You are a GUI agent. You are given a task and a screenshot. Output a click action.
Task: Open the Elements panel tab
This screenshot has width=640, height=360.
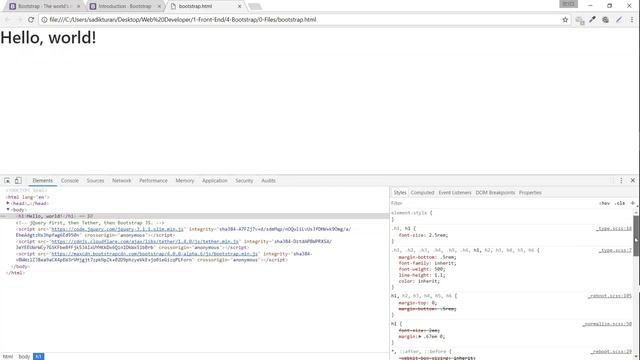(x=42, y=180)
